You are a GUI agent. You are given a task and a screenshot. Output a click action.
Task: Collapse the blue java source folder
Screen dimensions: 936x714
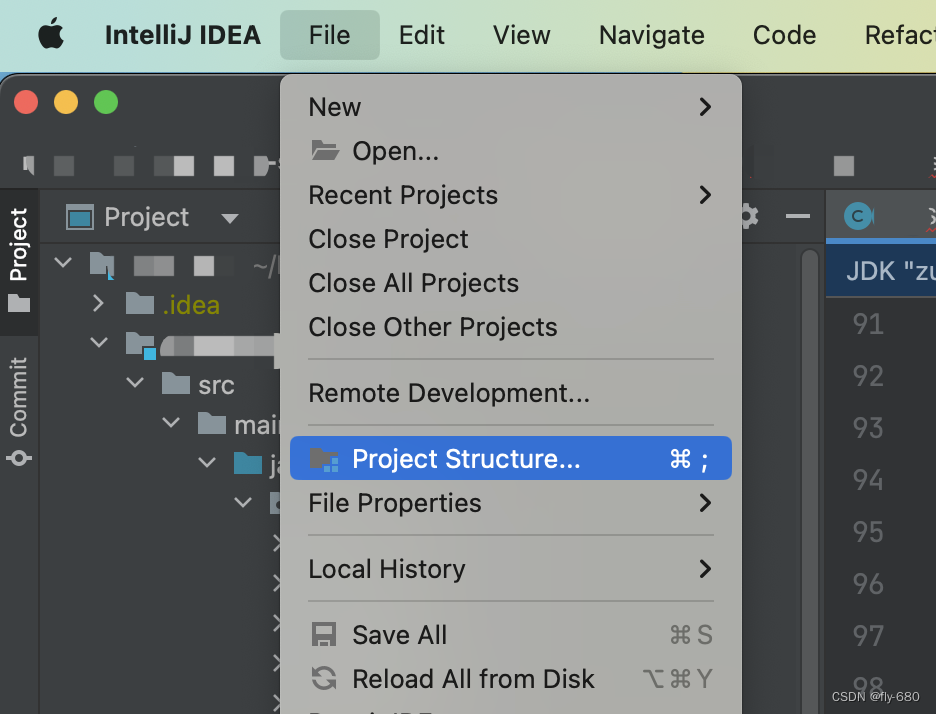pos(207,462)
